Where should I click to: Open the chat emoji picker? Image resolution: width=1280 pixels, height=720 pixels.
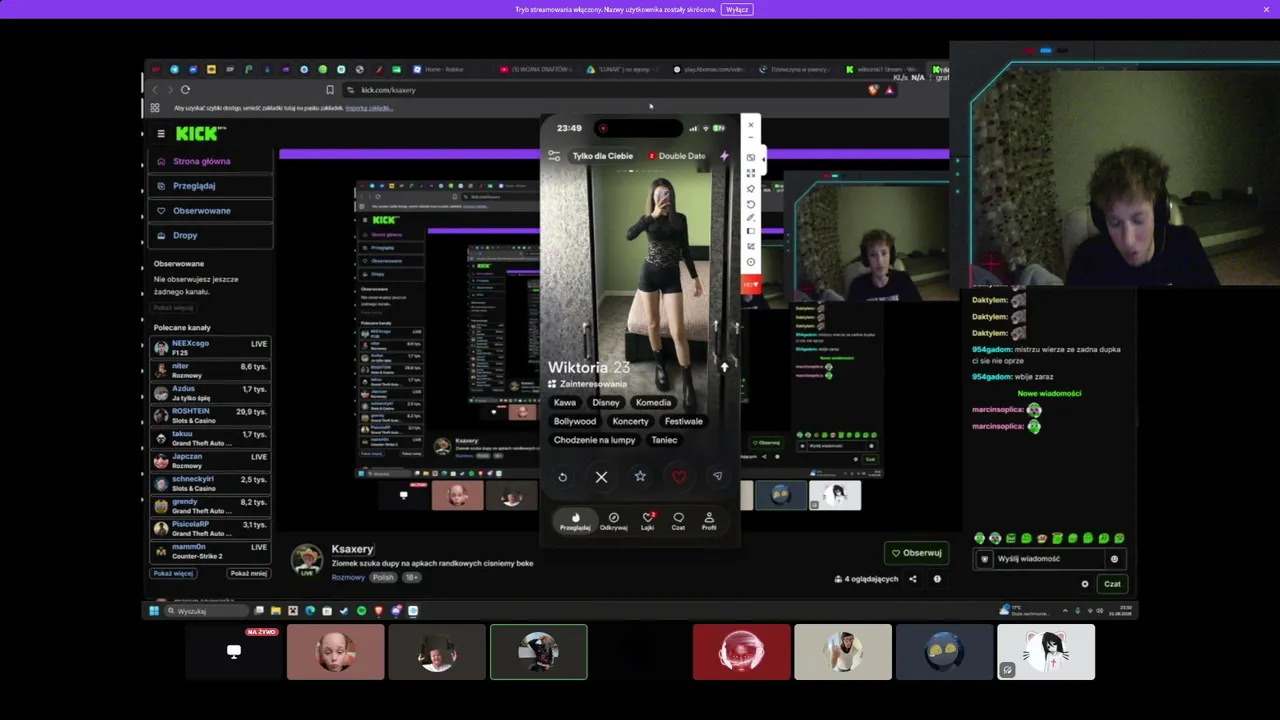pyautogui.click(x=1114, y=559)
